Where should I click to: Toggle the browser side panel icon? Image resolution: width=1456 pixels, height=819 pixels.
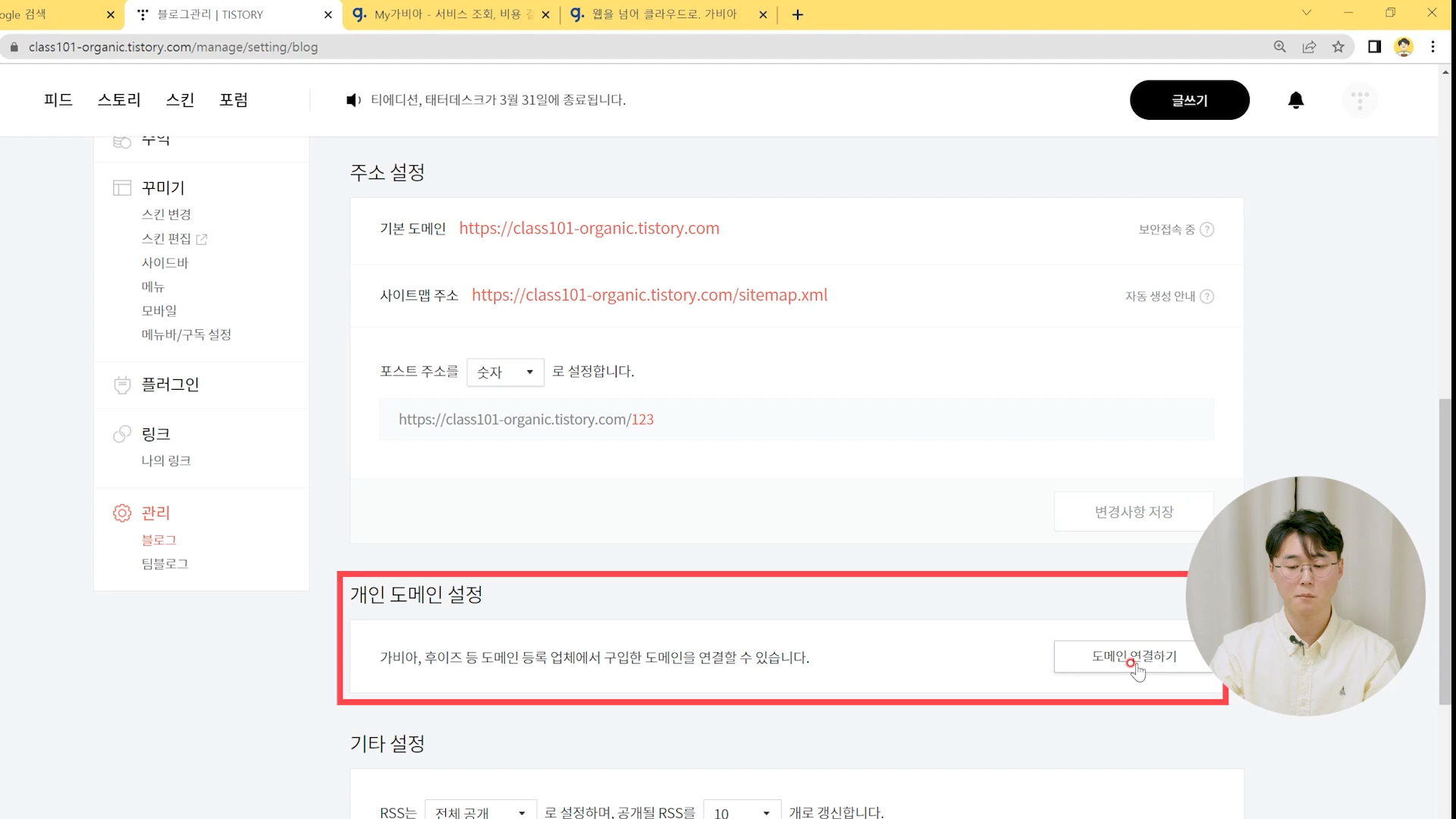[x=1374, y=47]
